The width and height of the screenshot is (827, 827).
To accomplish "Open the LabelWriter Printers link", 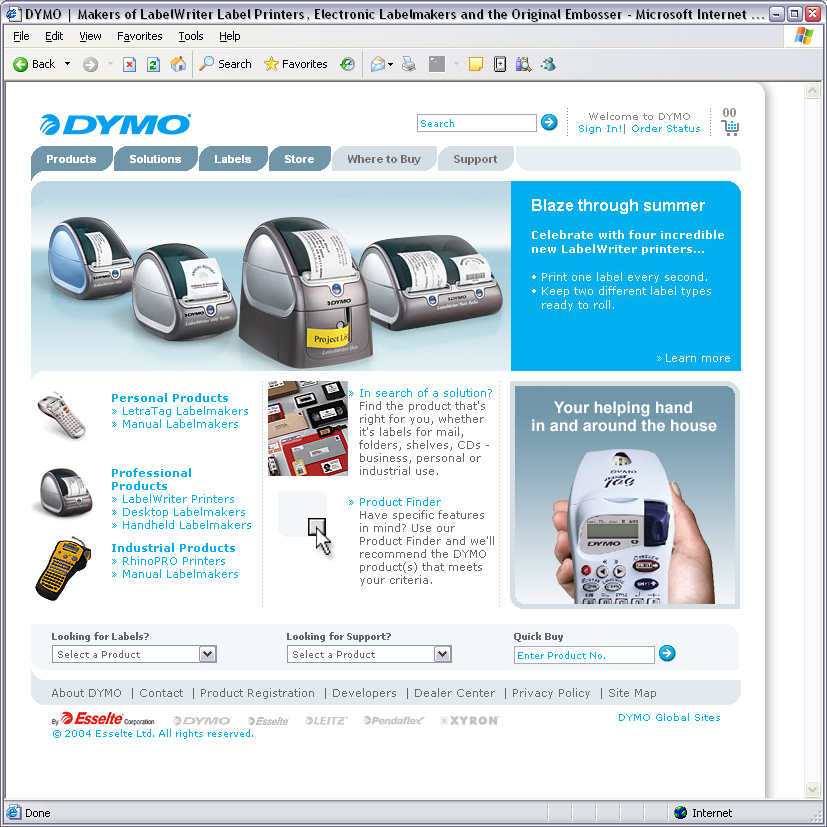I will click(x=178, y=499).
